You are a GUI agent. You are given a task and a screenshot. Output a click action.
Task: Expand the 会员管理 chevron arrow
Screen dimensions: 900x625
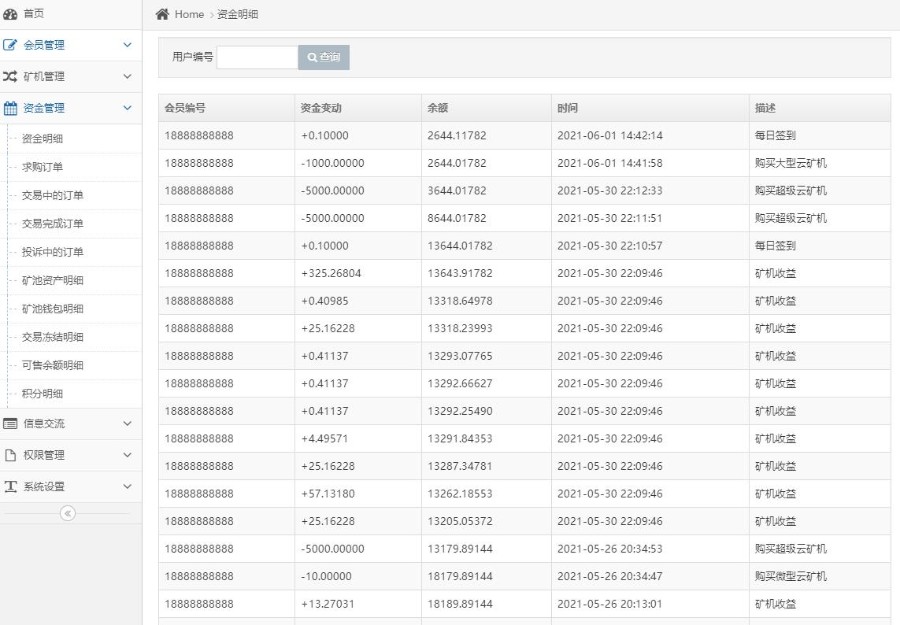coord(127,45)
